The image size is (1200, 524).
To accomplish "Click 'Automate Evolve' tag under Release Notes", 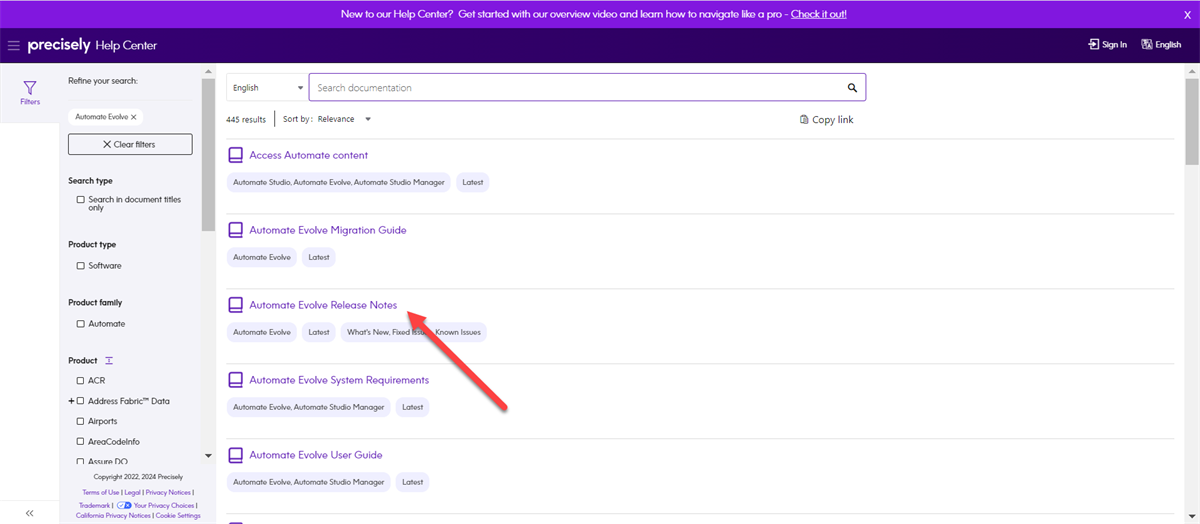I will coord(262,333).
